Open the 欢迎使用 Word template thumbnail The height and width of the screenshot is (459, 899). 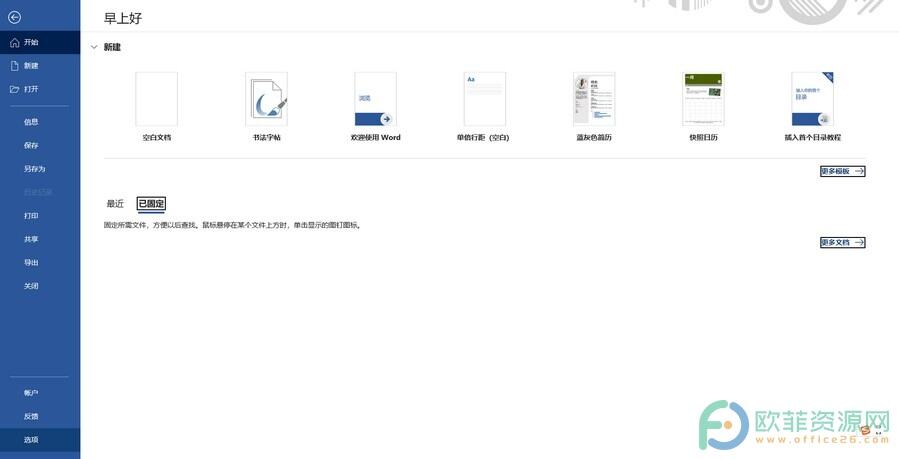click(376, 99)
